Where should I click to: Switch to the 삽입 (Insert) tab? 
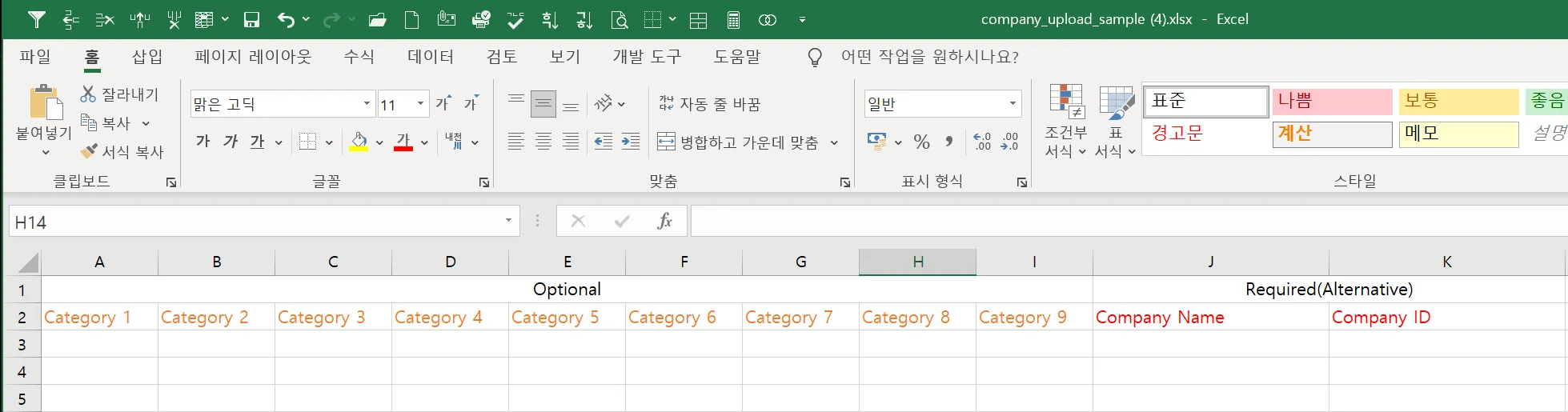[x=147, y=57]
